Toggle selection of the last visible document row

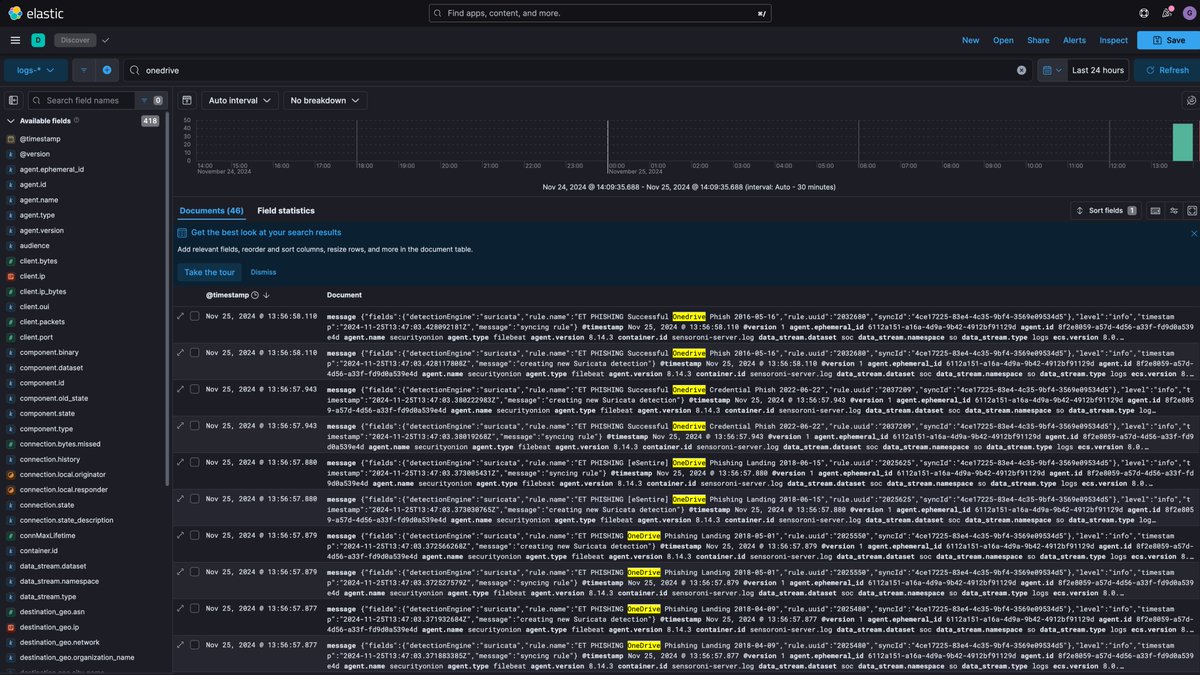(x=195, y=644)
